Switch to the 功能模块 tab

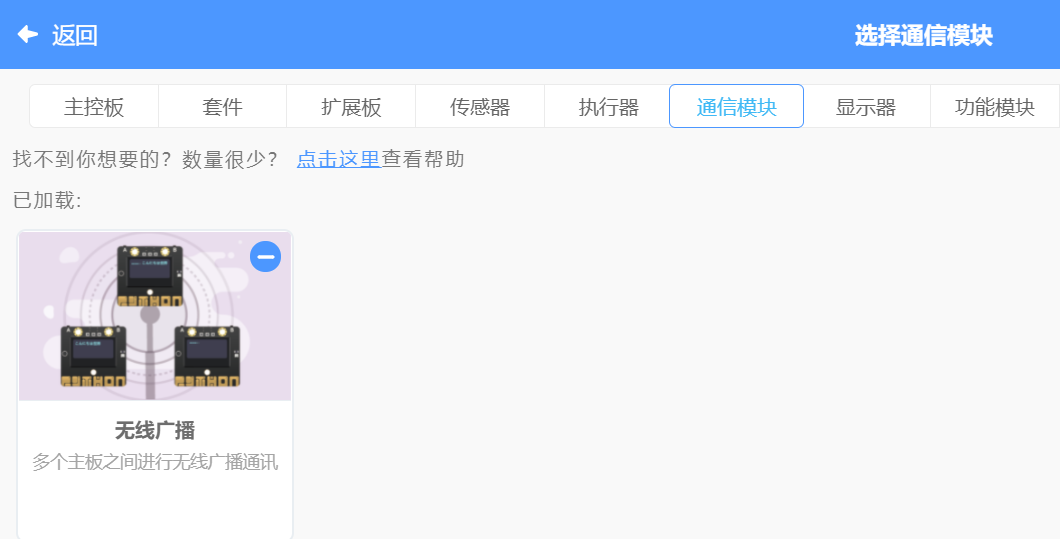point(994,106)
